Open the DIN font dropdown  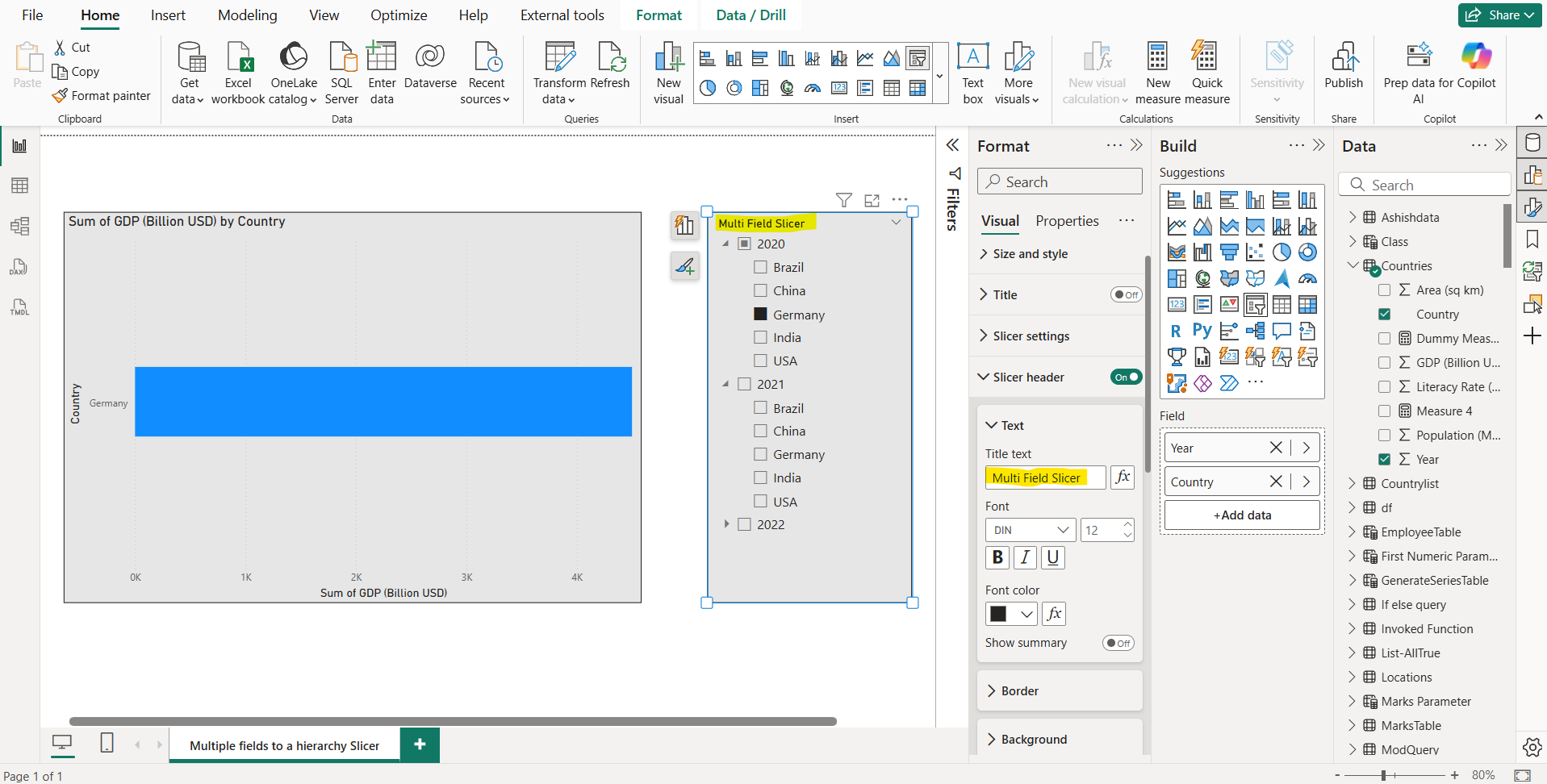coord(1030,530)
